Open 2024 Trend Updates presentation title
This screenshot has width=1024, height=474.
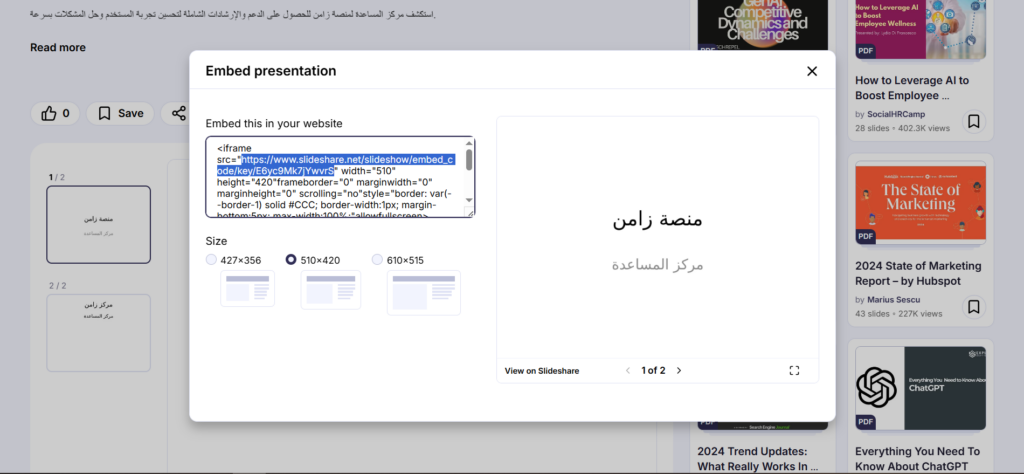[x=758, y=459]
